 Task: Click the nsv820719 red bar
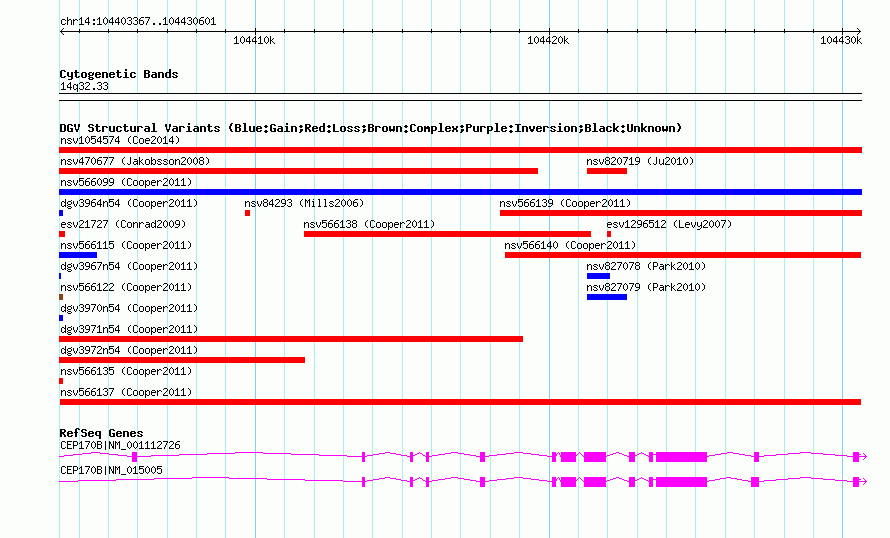pos(607,171)
